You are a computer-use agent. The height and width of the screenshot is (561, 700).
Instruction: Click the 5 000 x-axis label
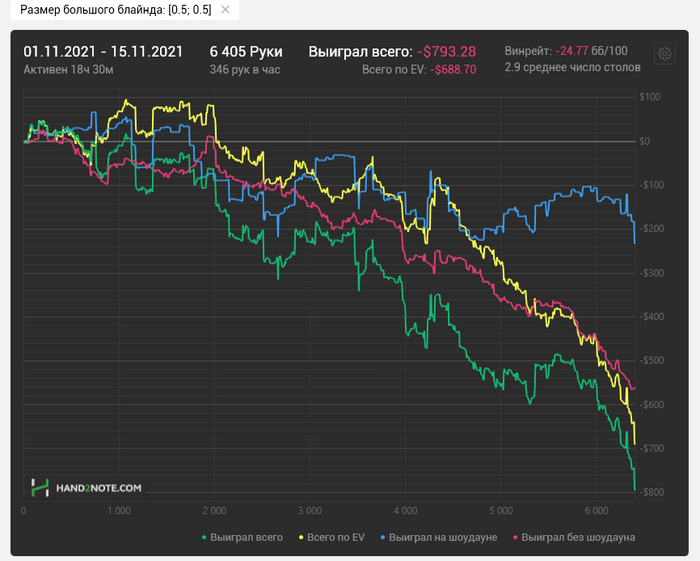point(501,511)
